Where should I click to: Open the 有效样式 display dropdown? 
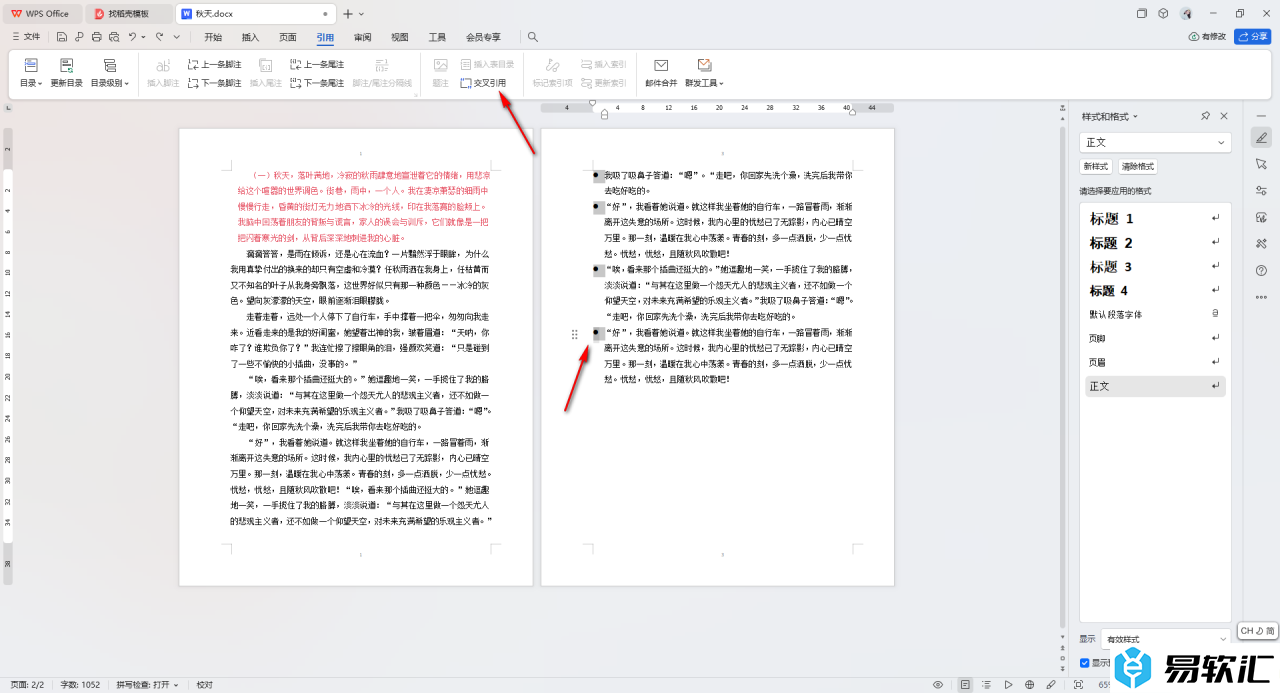click(1165, 639)
